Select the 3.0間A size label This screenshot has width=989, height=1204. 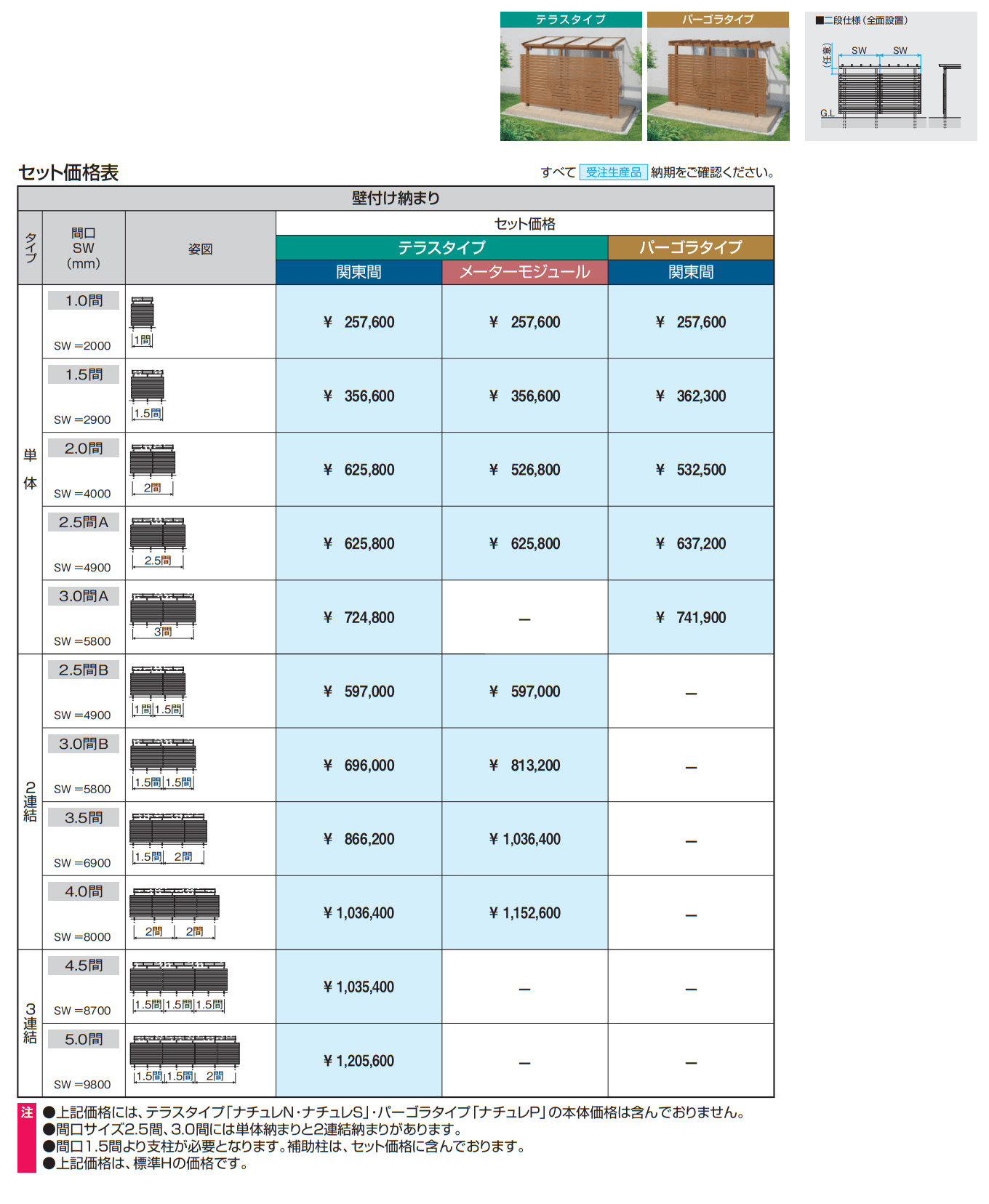[84, 596]
